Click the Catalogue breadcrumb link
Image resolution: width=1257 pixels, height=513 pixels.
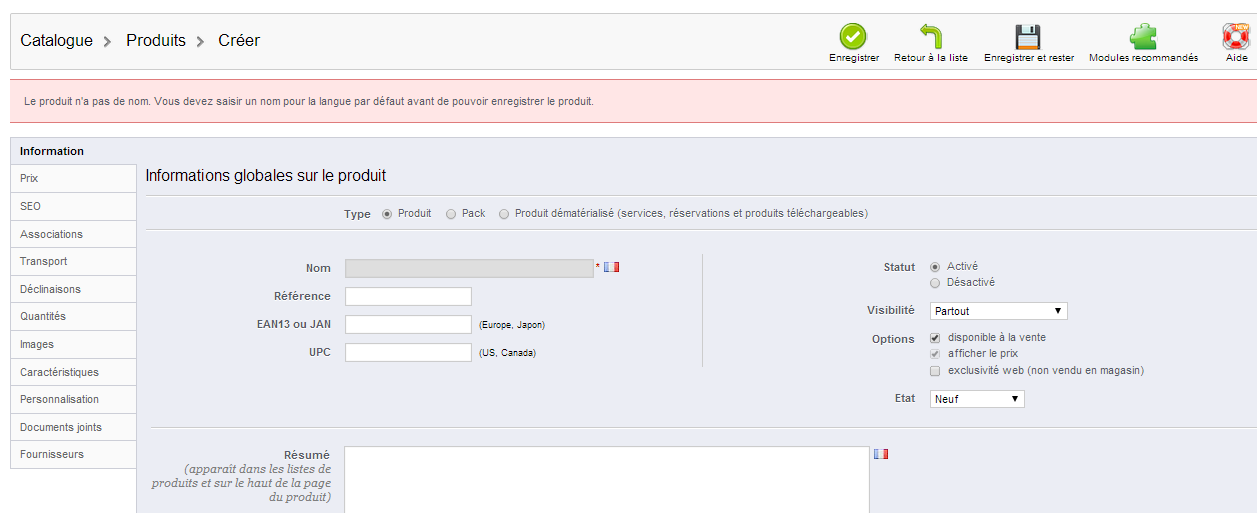click(56, 41)
